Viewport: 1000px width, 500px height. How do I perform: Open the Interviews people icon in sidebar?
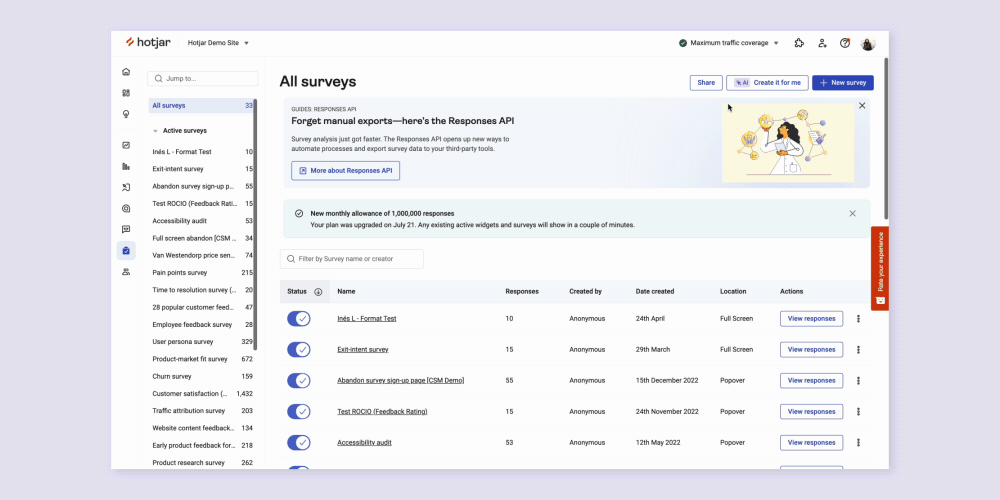click(x=126, y=272)
